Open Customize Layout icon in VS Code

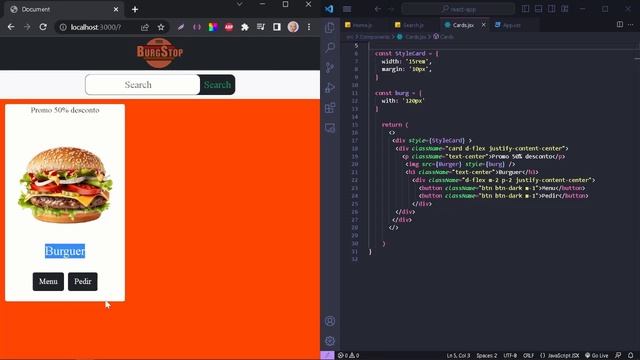tap(564, 9)
